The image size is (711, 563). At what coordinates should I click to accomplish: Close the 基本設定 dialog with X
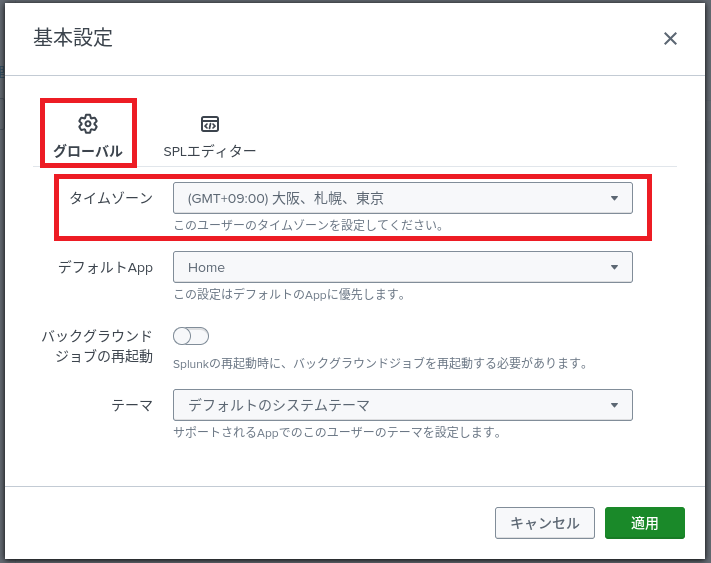670,39
